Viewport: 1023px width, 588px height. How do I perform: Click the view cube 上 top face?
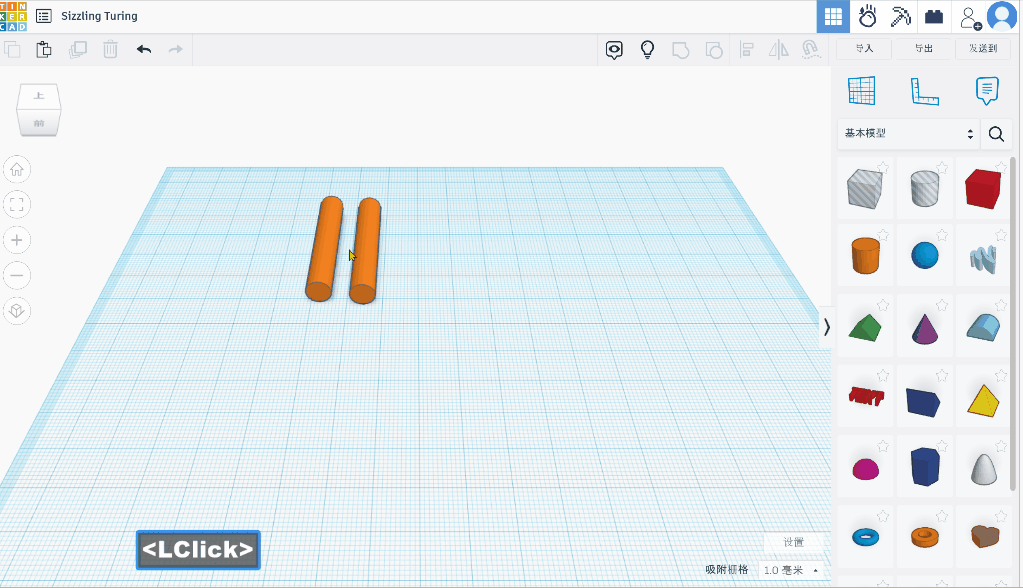39,97
